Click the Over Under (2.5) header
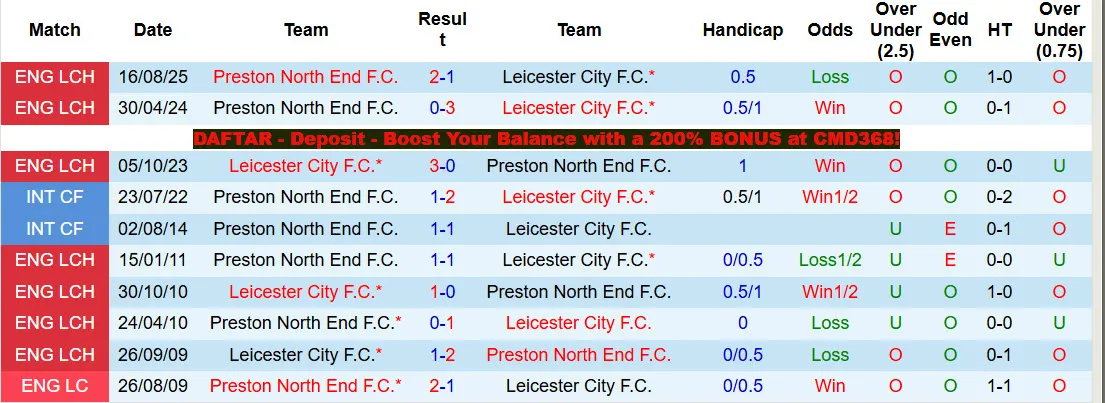The width and height of the screenshot is (1105, 403). (x=895, y=30)
